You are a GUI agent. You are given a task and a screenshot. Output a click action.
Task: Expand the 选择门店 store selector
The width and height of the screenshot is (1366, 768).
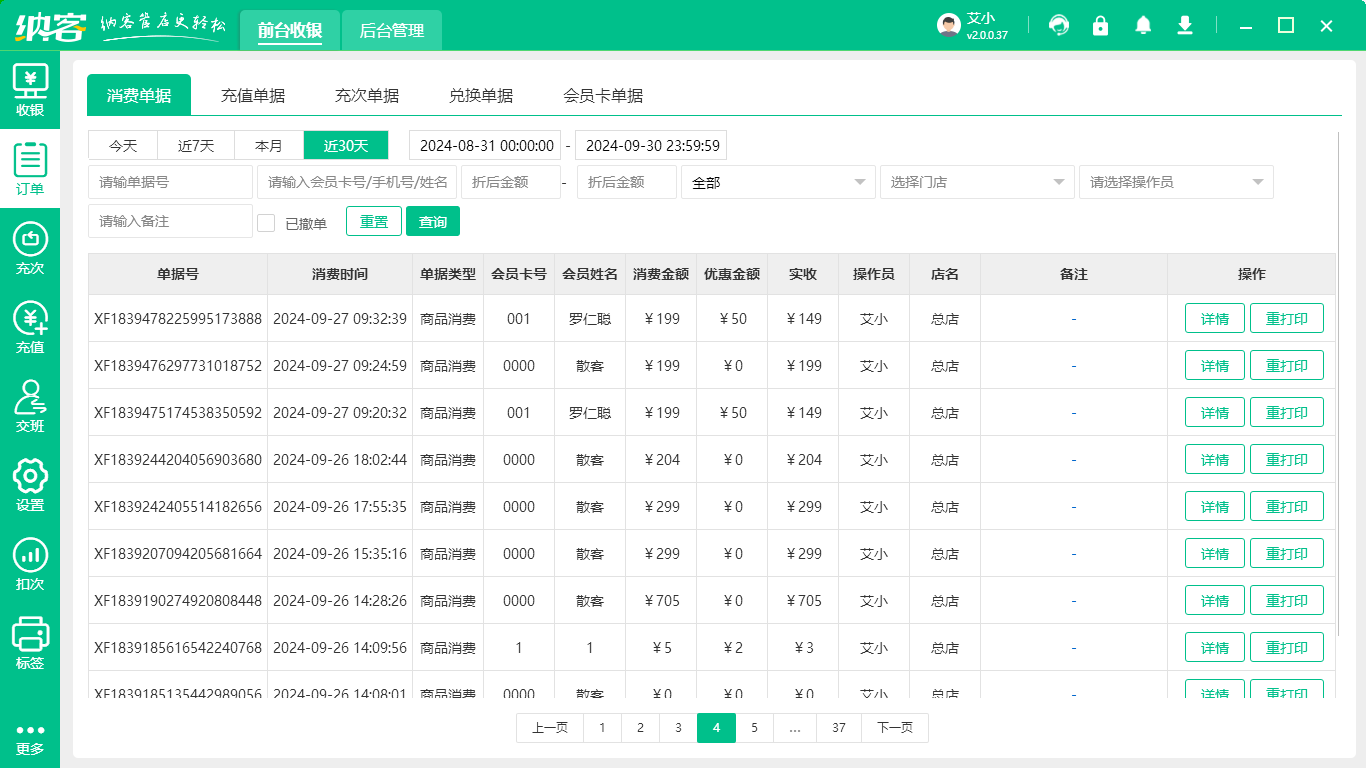pos(976,182)
